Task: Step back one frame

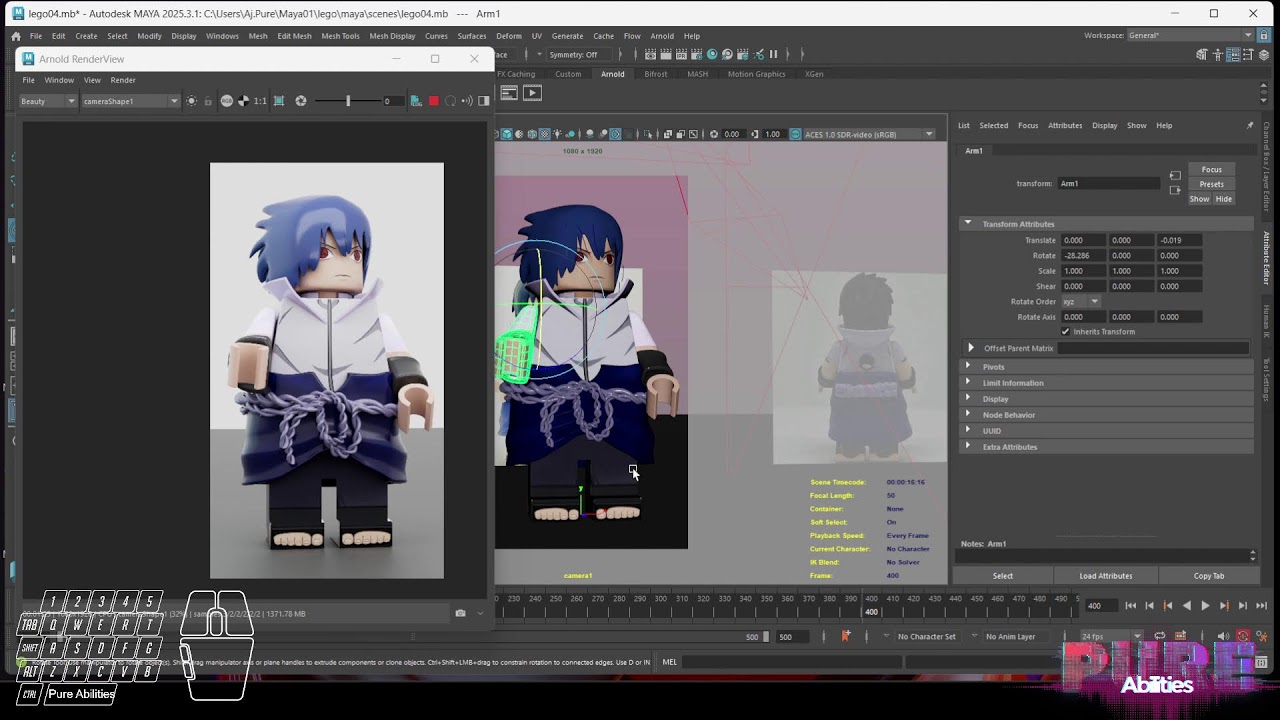Action: pyautogui.click(x=1149, y=606)
